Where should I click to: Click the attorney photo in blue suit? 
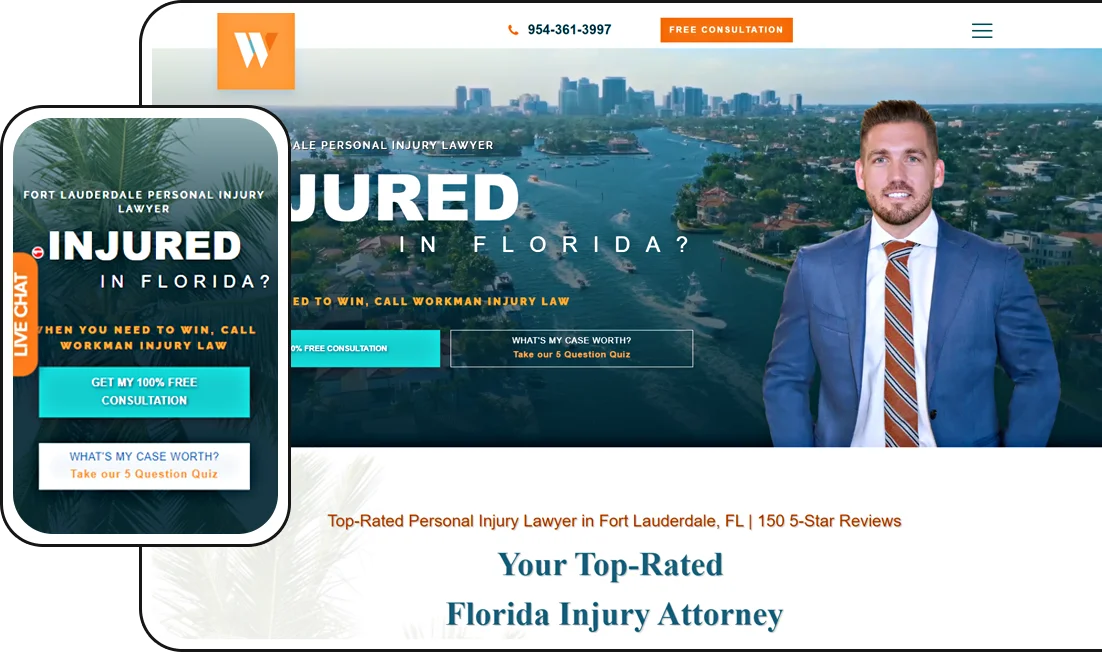point(910,274)
